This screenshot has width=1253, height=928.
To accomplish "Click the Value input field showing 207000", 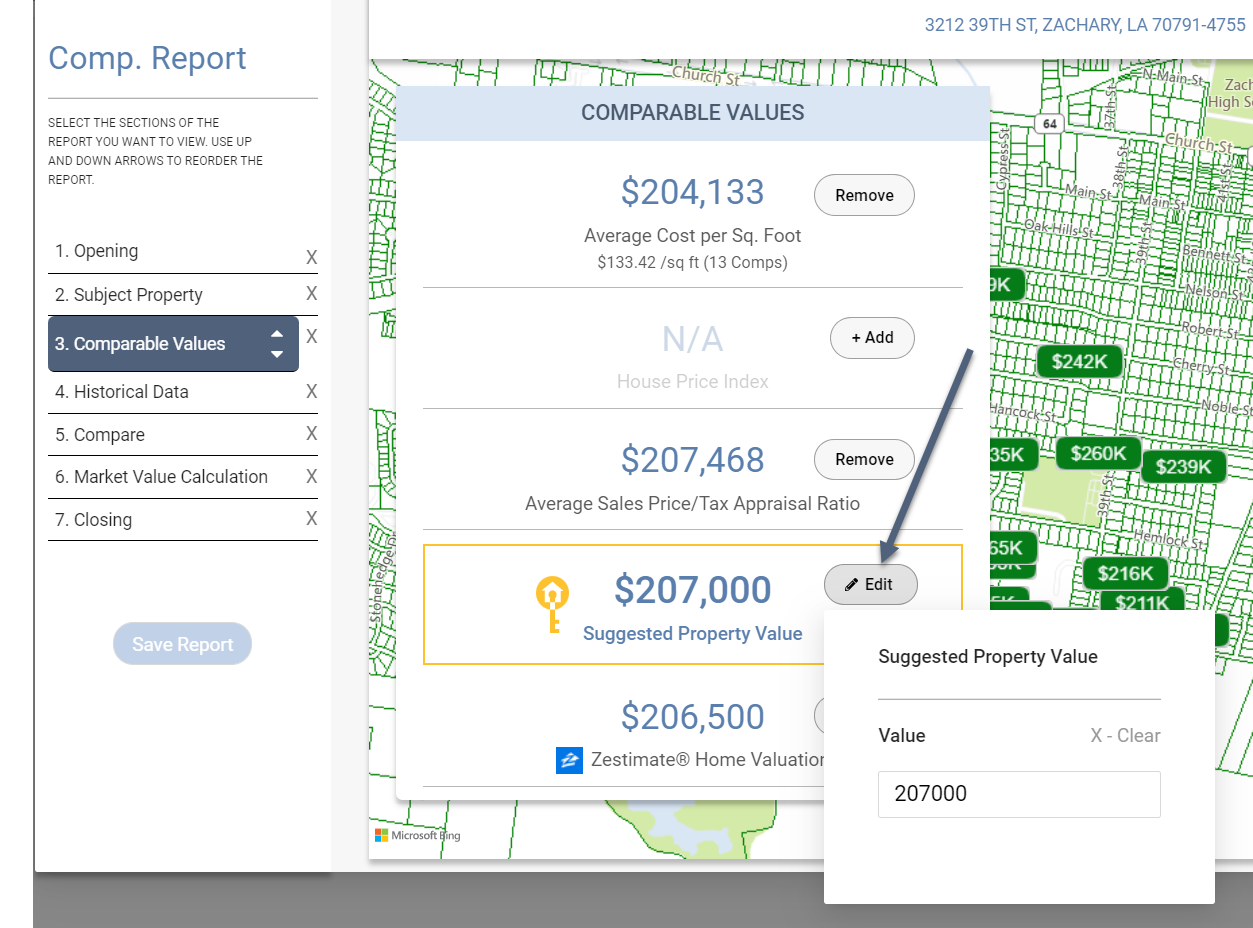I will pos(1019,794).
